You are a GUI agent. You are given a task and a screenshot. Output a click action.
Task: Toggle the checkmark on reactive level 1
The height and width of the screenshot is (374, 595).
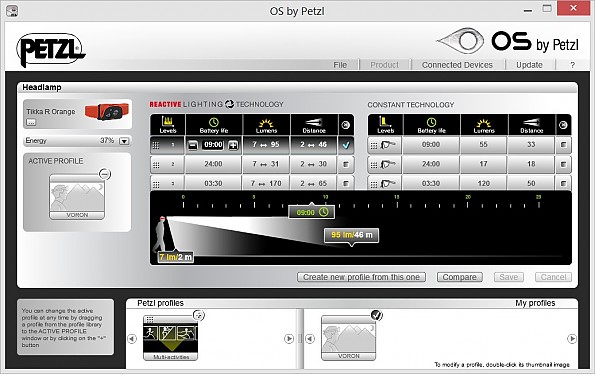346,145
